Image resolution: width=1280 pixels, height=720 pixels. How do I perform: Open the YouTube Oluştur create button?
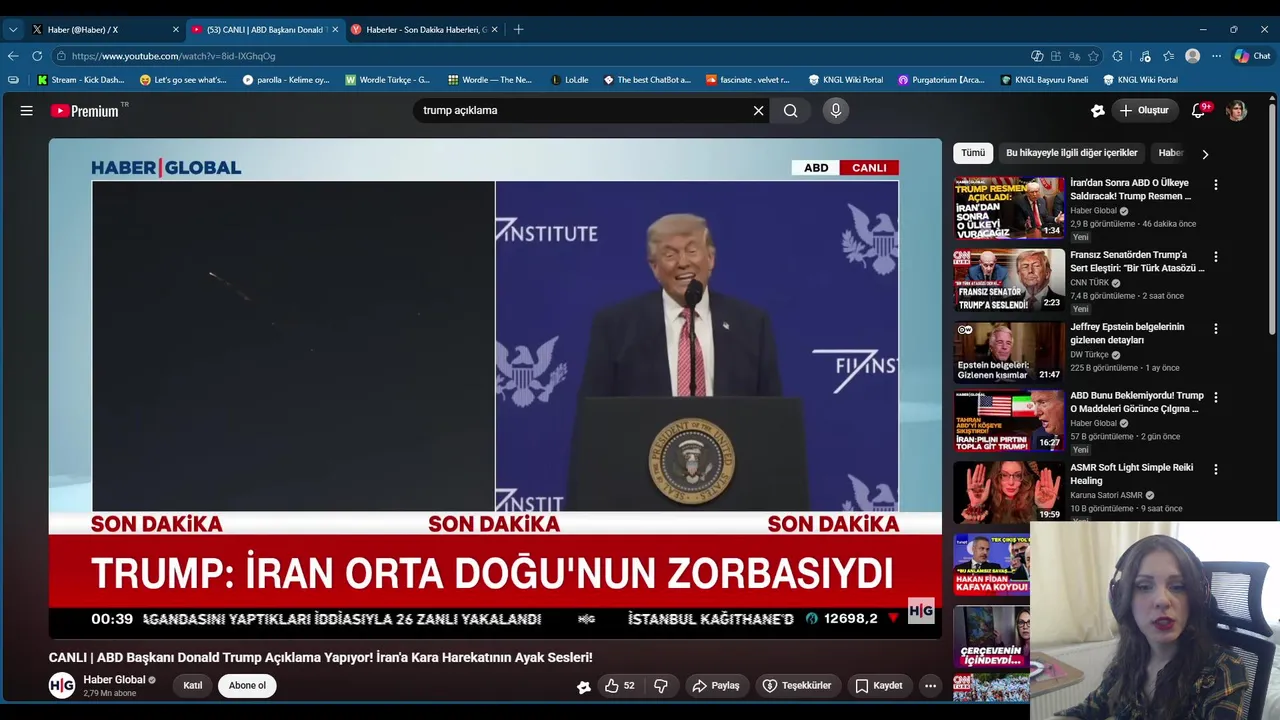[1144, 111]
